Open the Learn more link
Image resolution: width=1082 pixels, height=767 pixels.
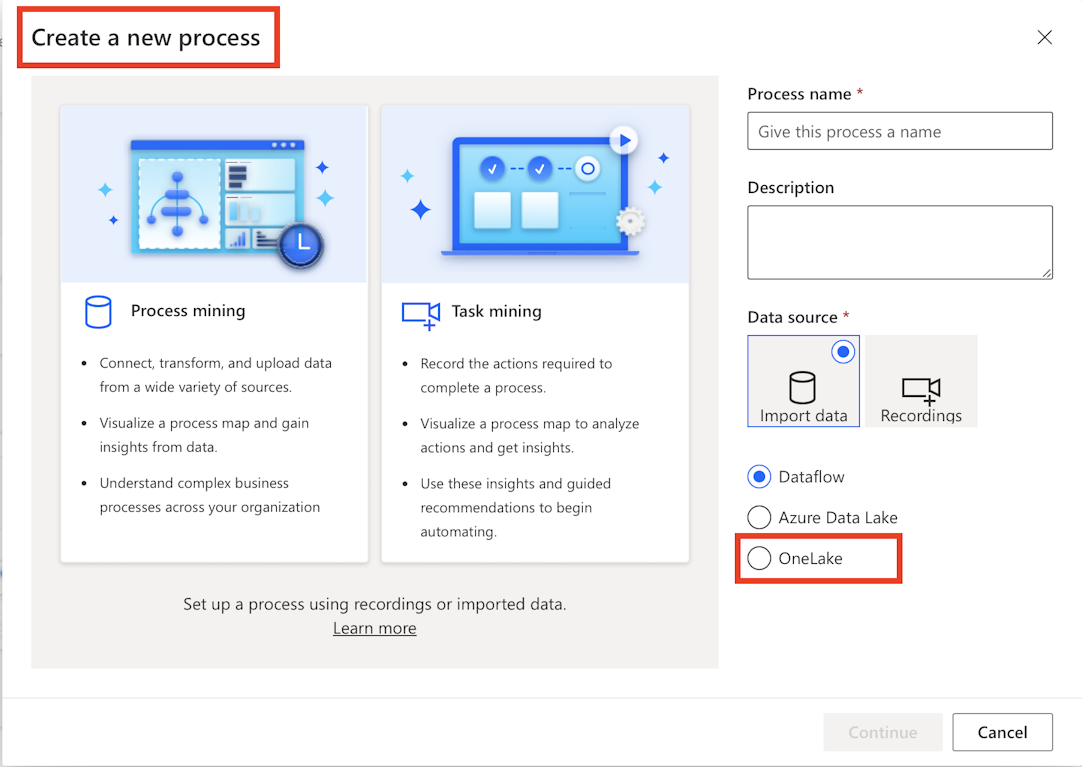(x=375, y=628)
